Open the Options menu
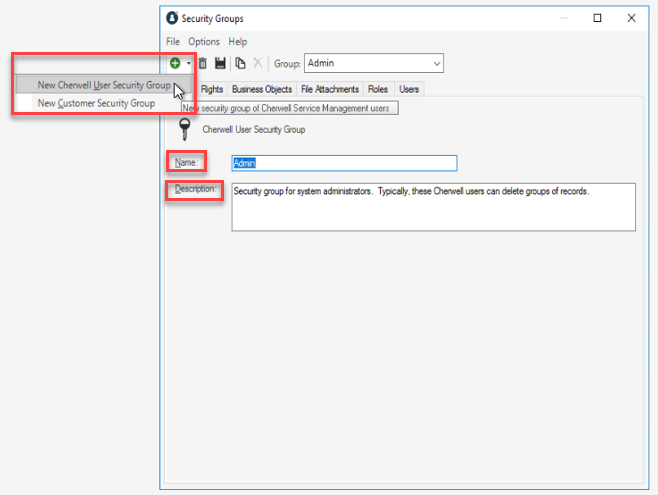Screen dimensions: 658x495 click(204, 42)
